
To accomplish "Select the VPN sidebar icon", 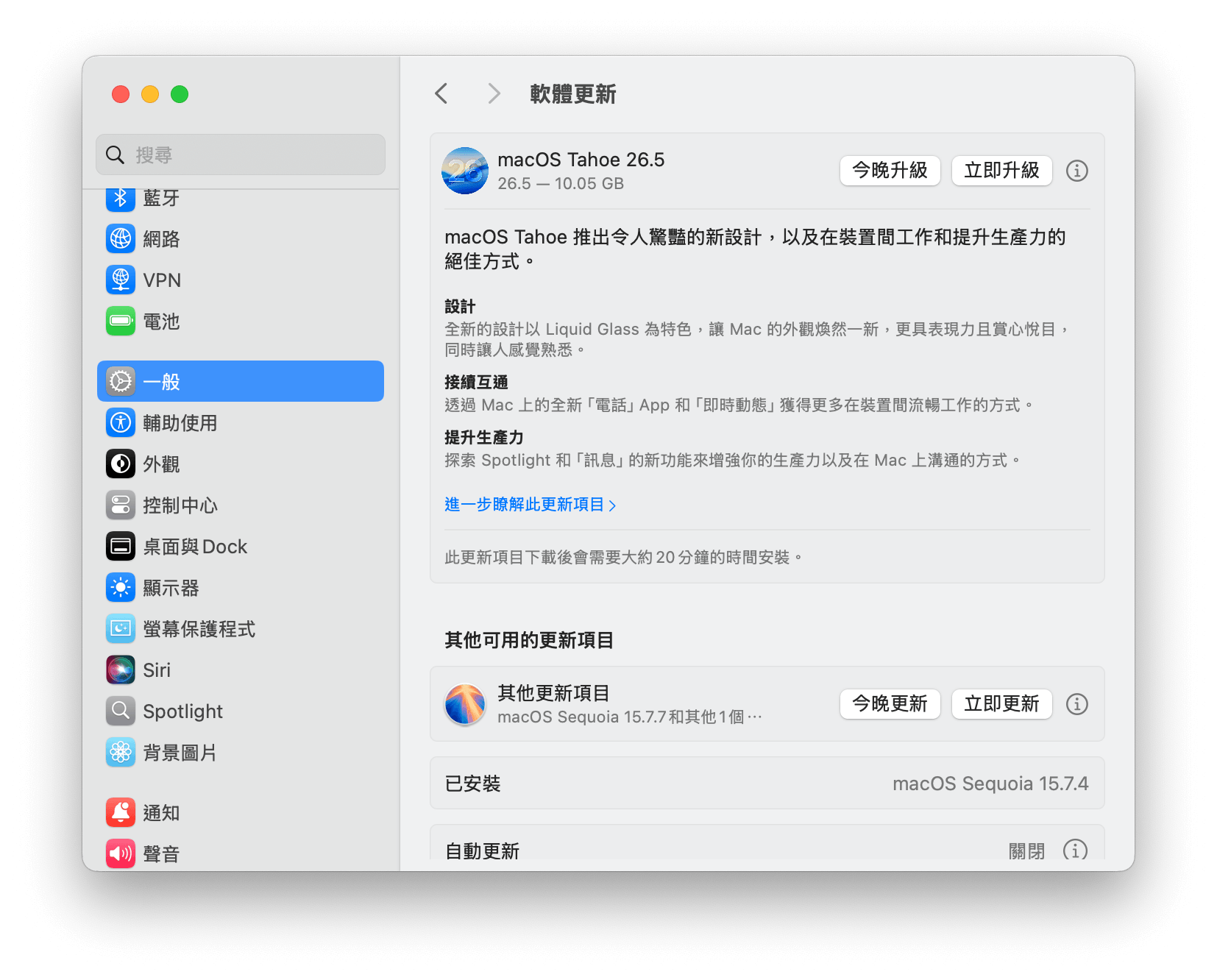I will pos(121,280).
